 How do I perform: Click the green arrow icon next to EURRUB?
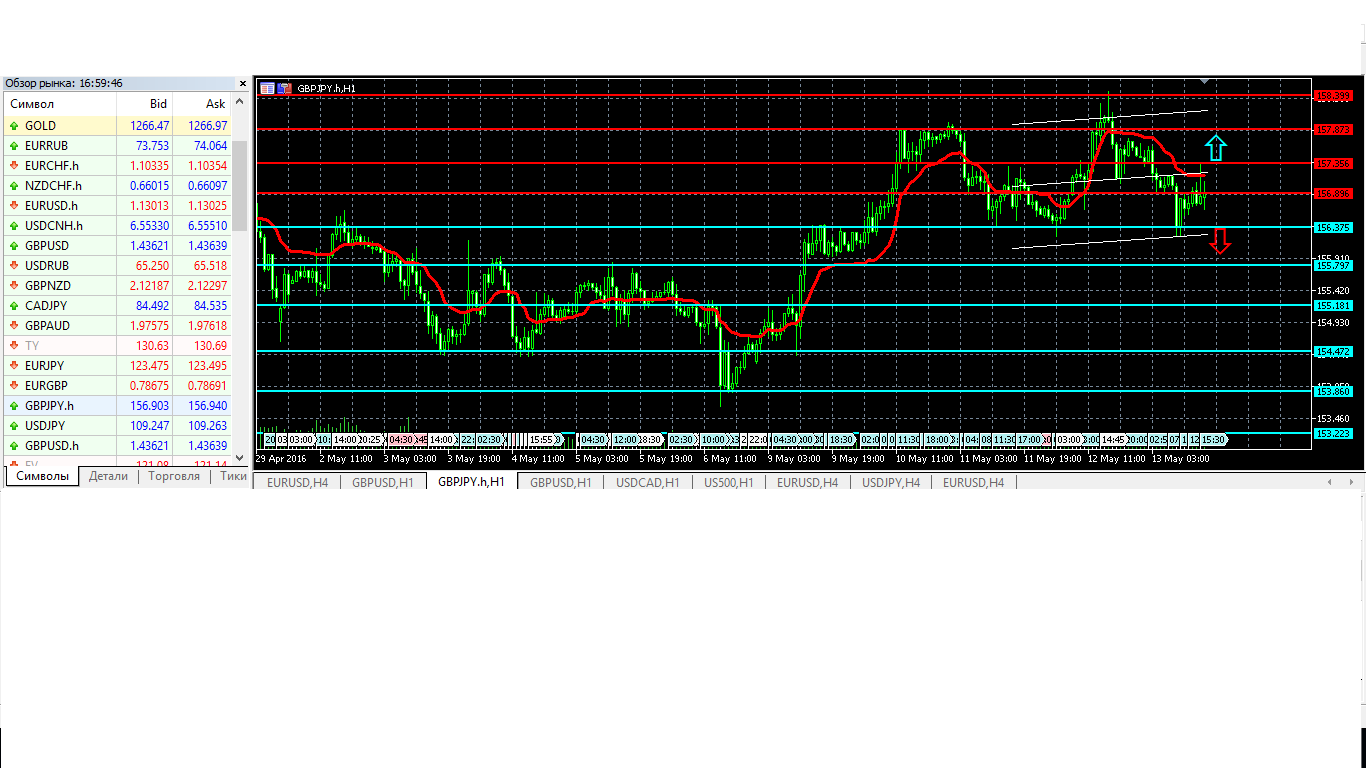click(14, 146)
